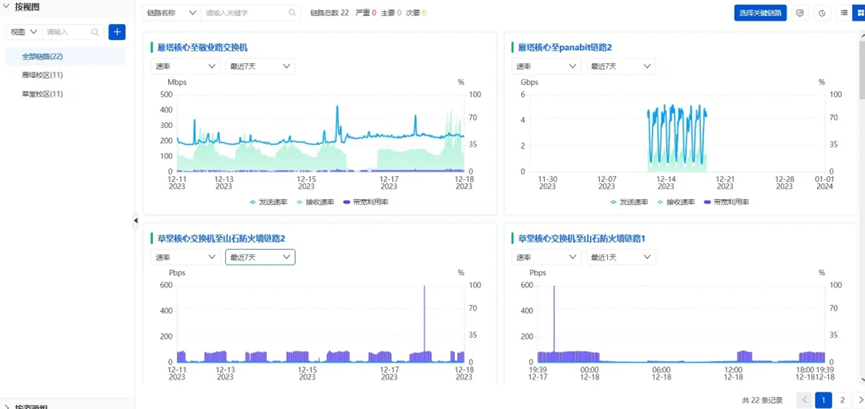Go to page 2 in pagination

(842, 400)
